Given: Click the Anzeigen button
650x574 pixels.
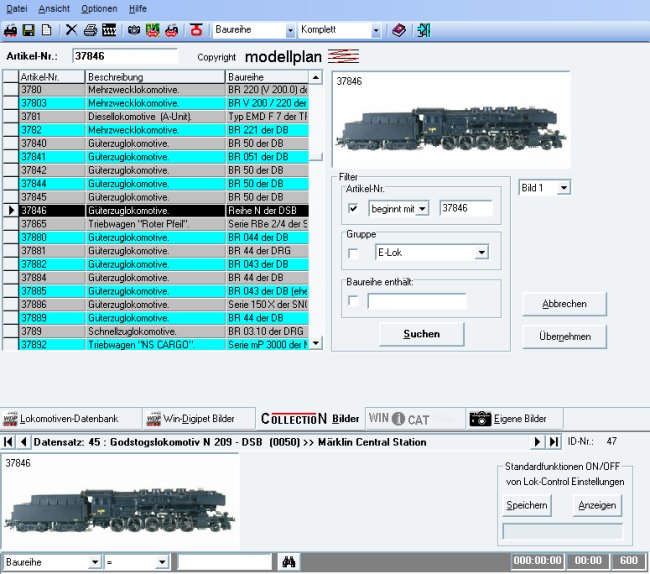Looking at the screenshot, I should (597, 505).
